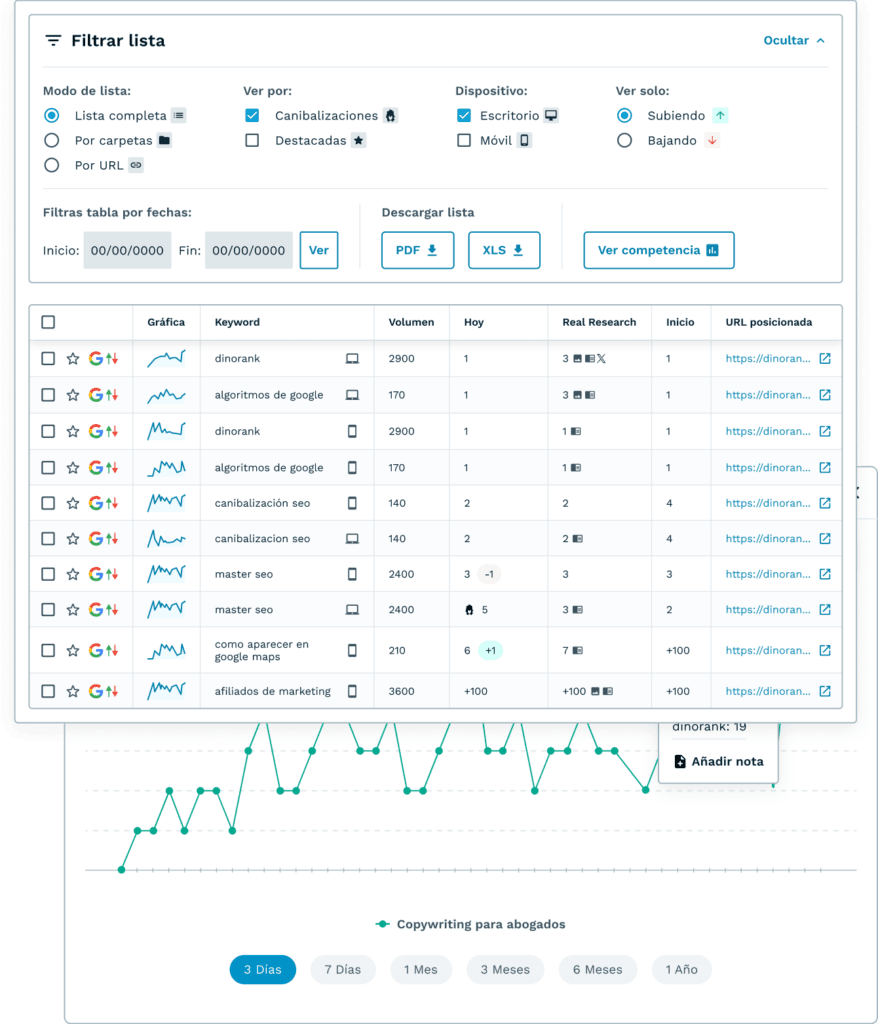Image resolution: width=878 pixels, height=1024 pixels.
Task: Star the first dinorank desktop row
Action: coord(73,359)
